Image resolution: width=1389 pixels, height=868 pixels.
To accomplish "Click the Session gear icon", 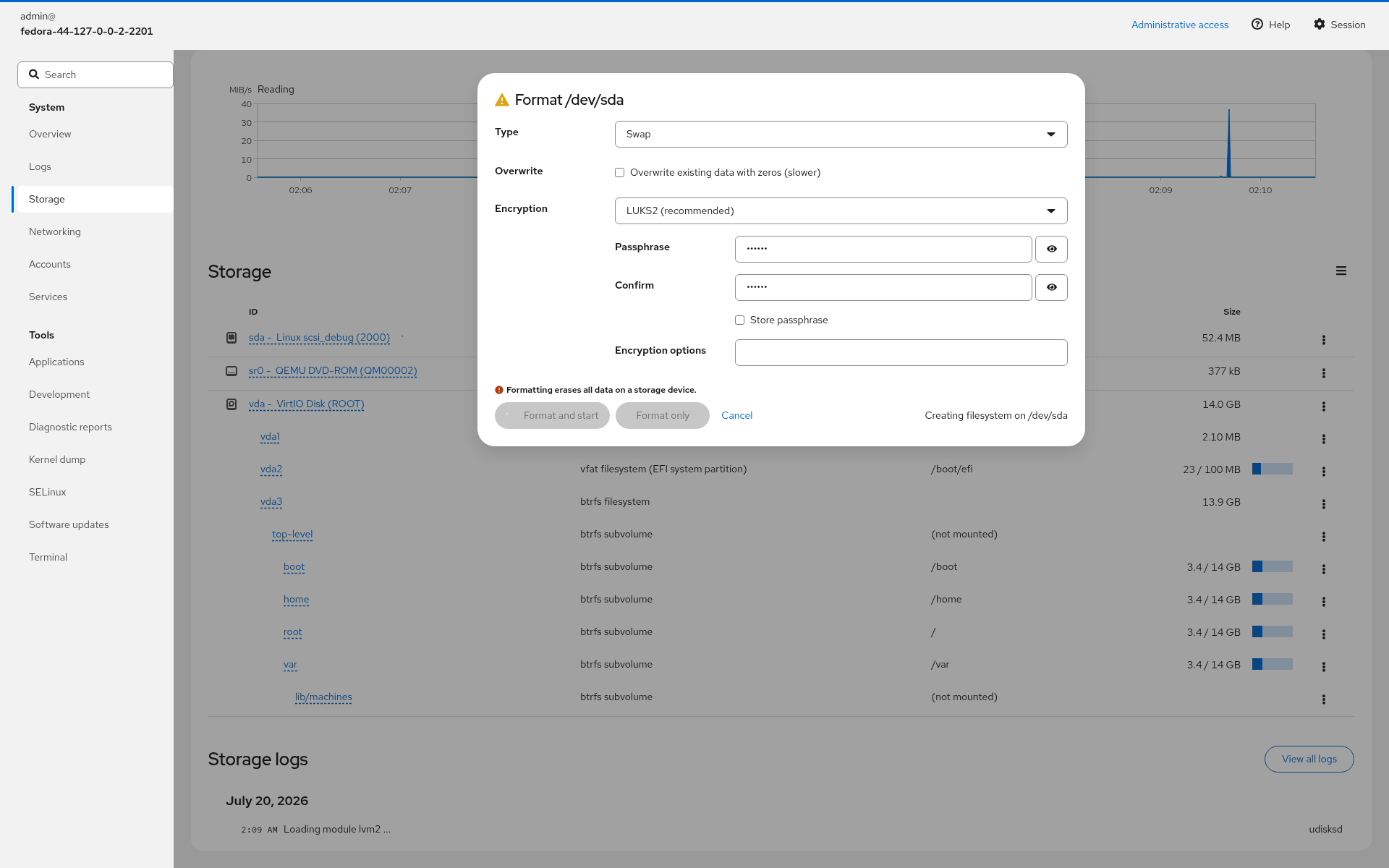I will [x=1320, y=24].
